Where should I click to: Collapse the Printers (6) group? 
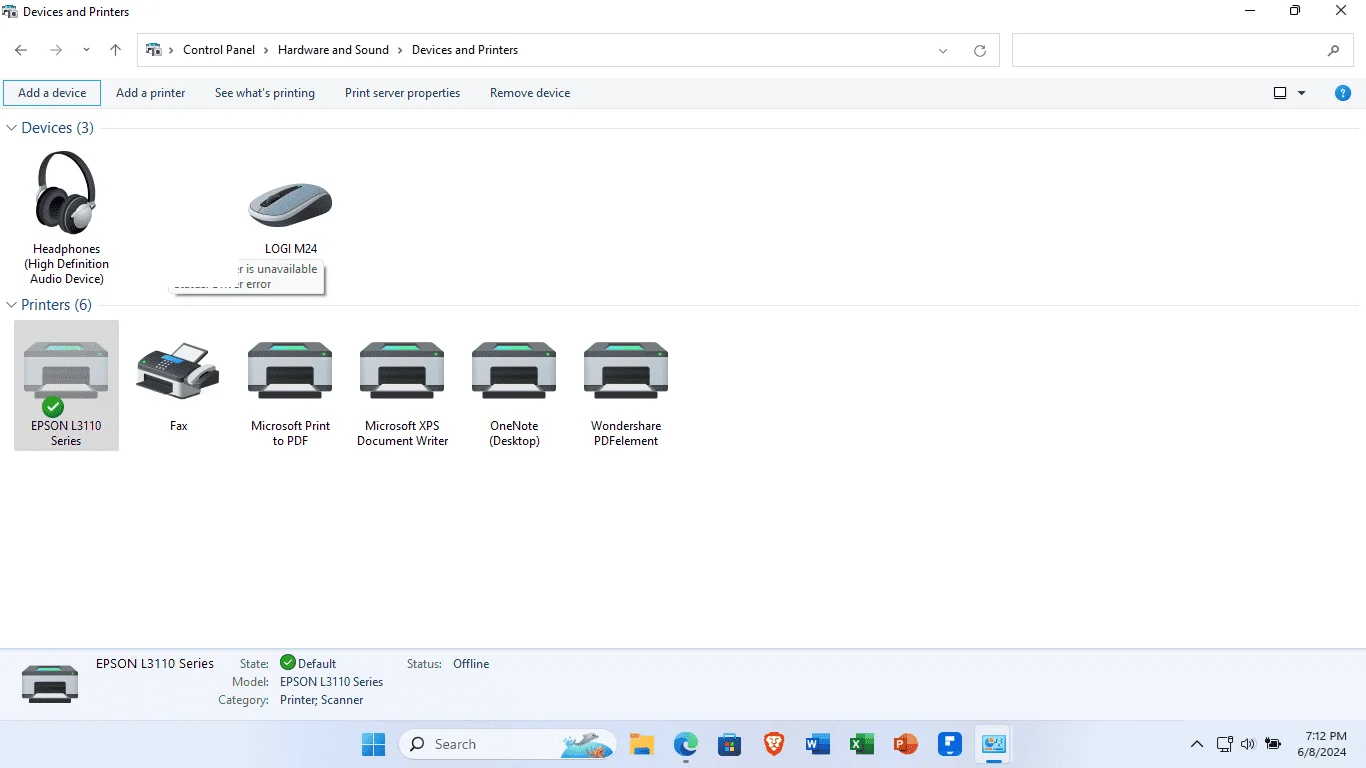[x=13, y=305]
